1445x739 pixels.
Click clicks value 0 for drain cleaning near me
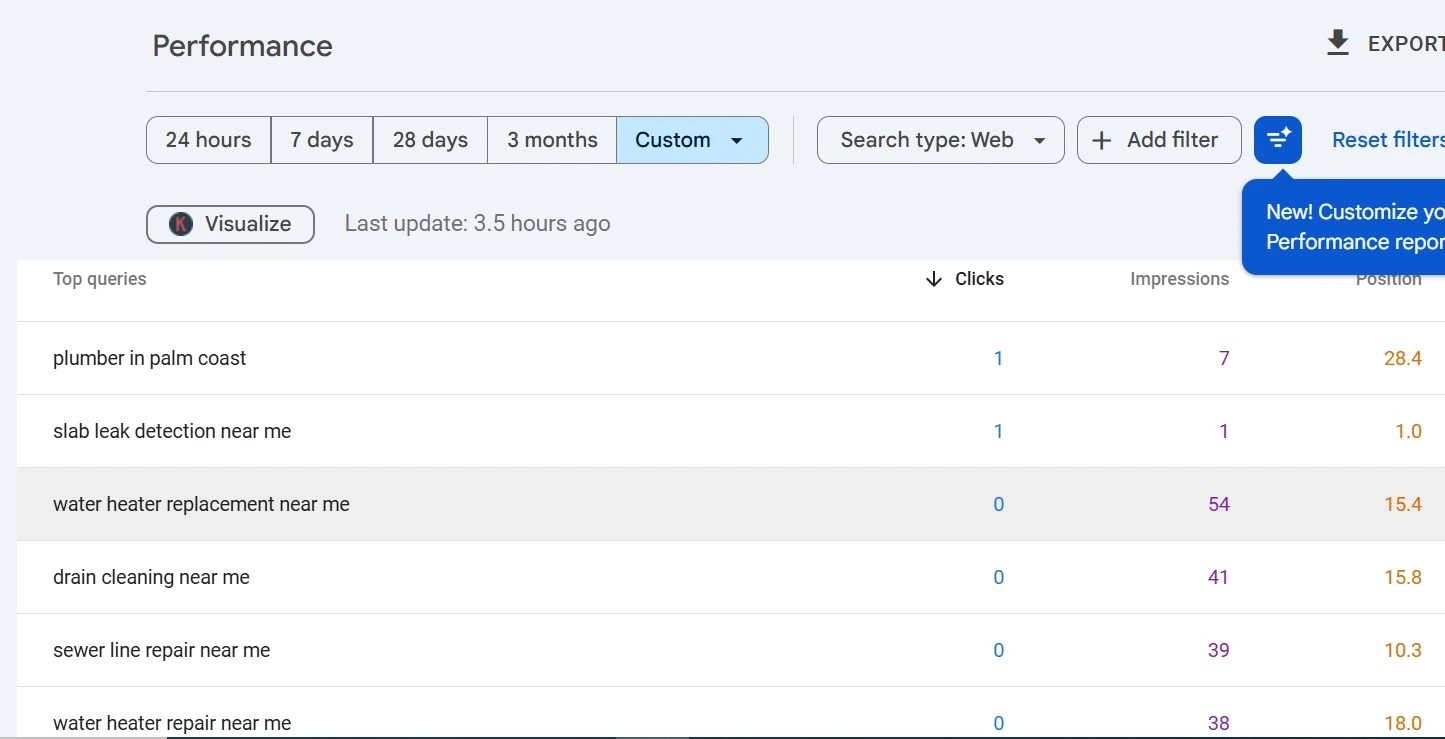point(998,577)
